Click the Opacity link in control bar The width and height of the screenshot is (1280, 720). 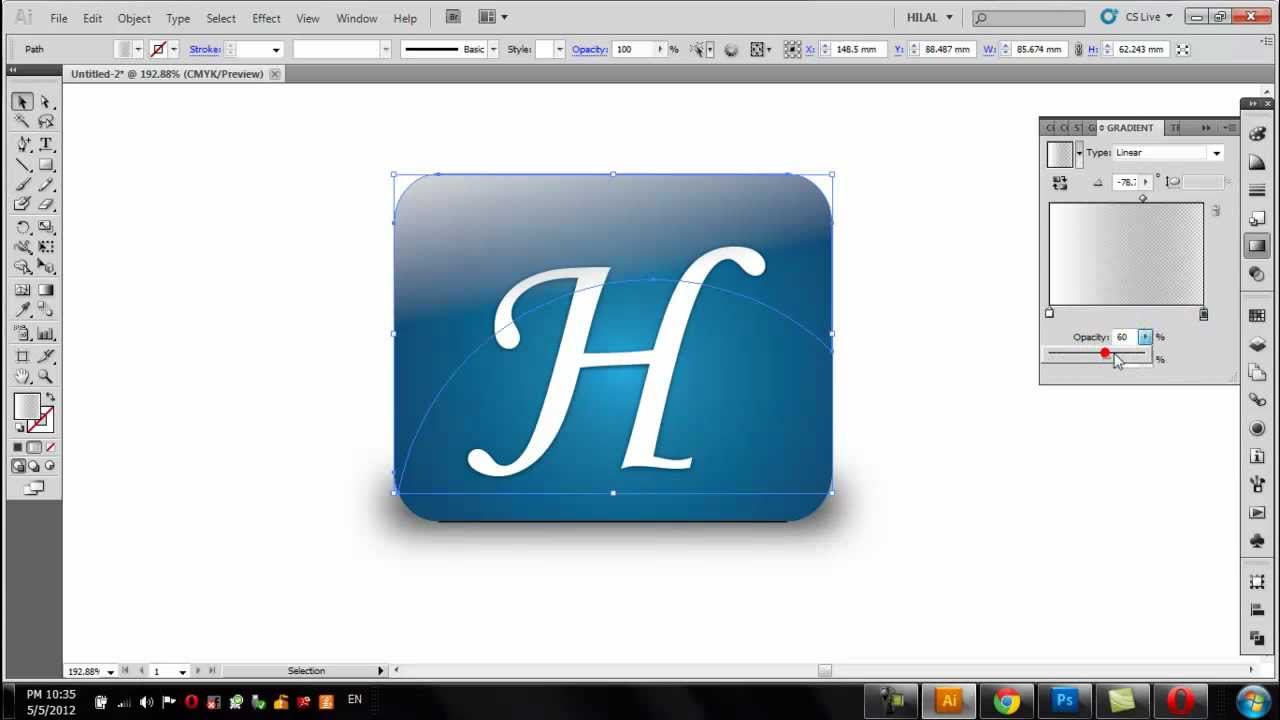click(590, 49)
